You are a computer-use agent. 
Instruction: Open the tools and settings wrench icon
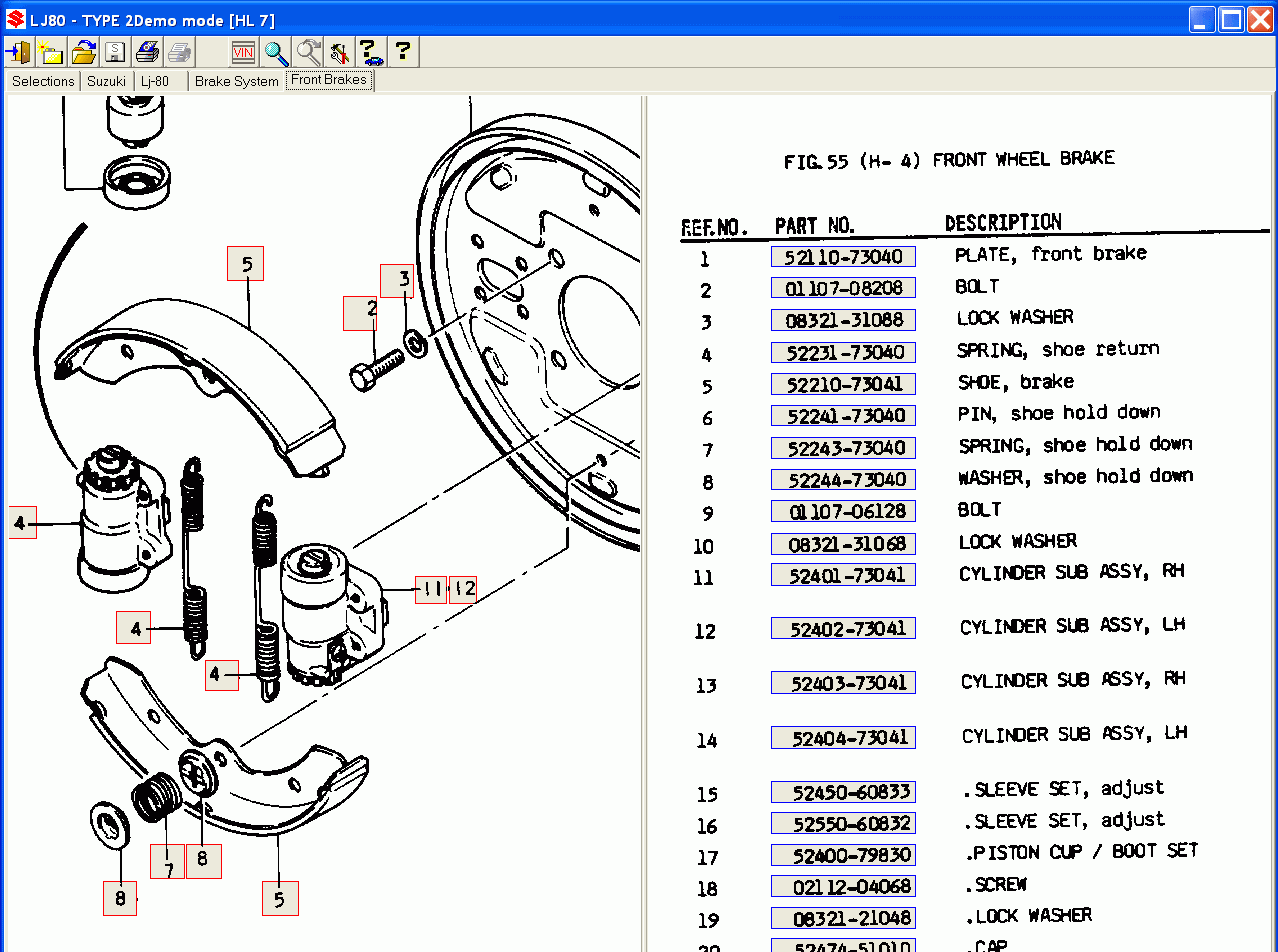[x=339, y=52]
